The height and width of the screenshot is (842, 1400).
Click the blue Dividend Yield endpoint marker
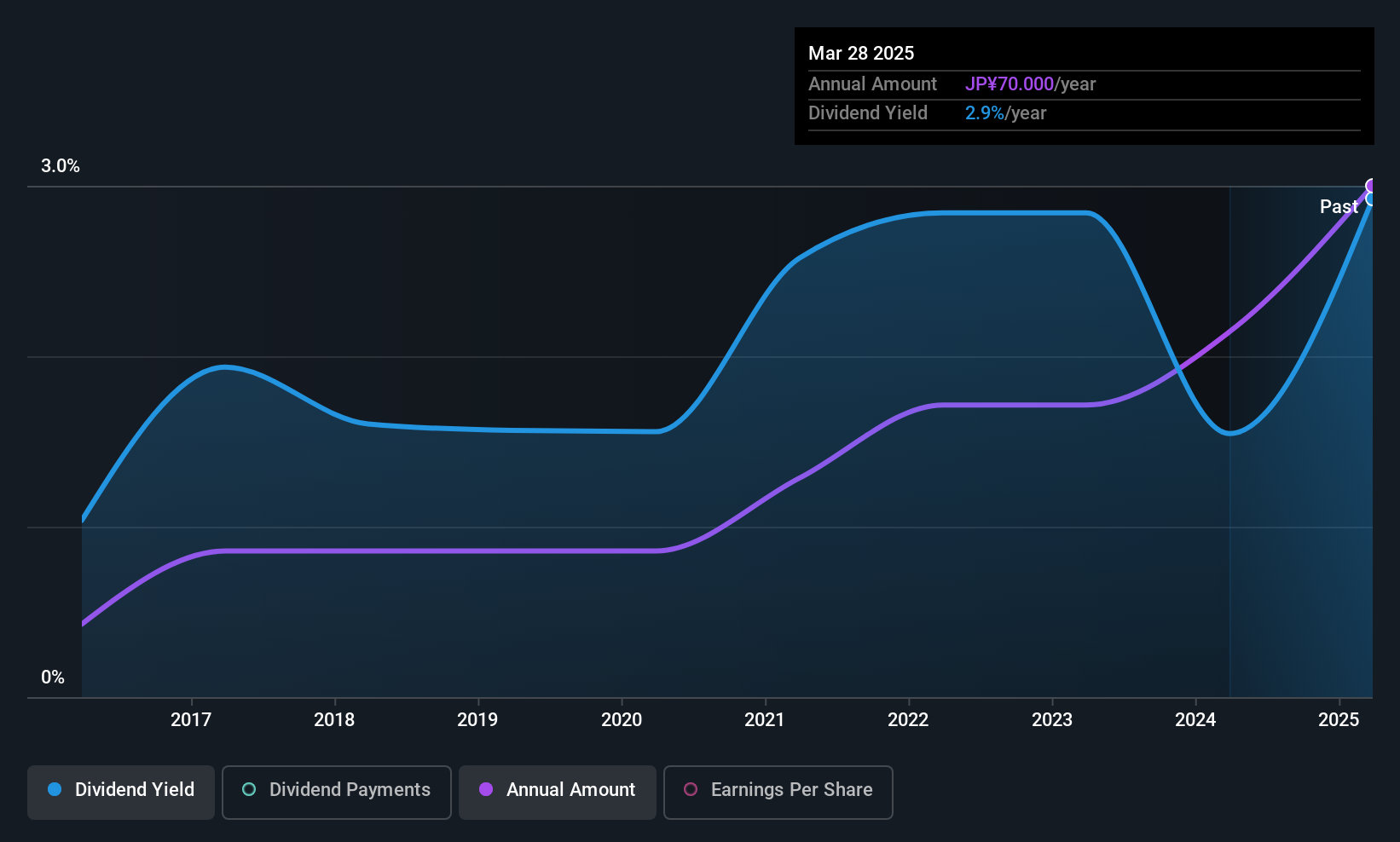[1372, 199]
